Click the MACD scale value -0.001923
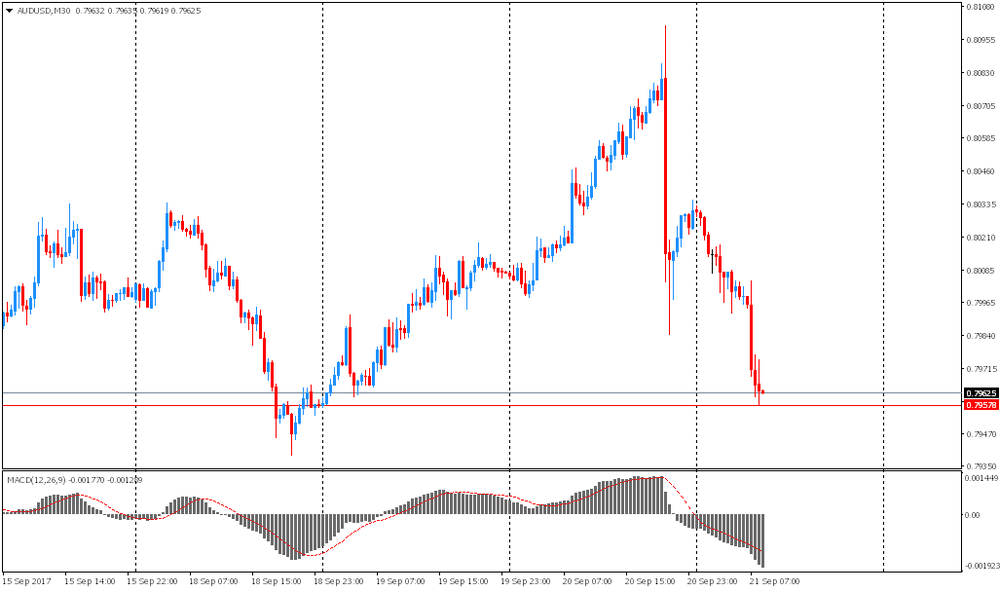 (982, 566)
